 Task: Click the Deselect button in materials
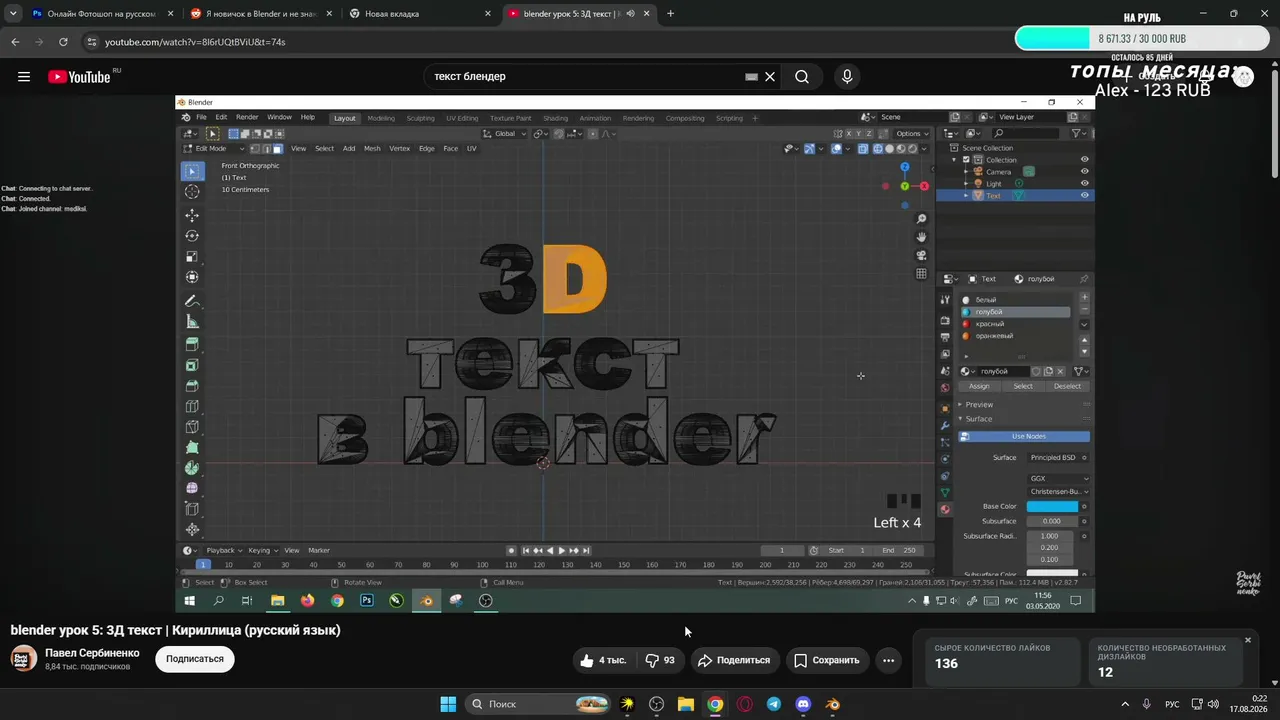[x=1067, y=386]
